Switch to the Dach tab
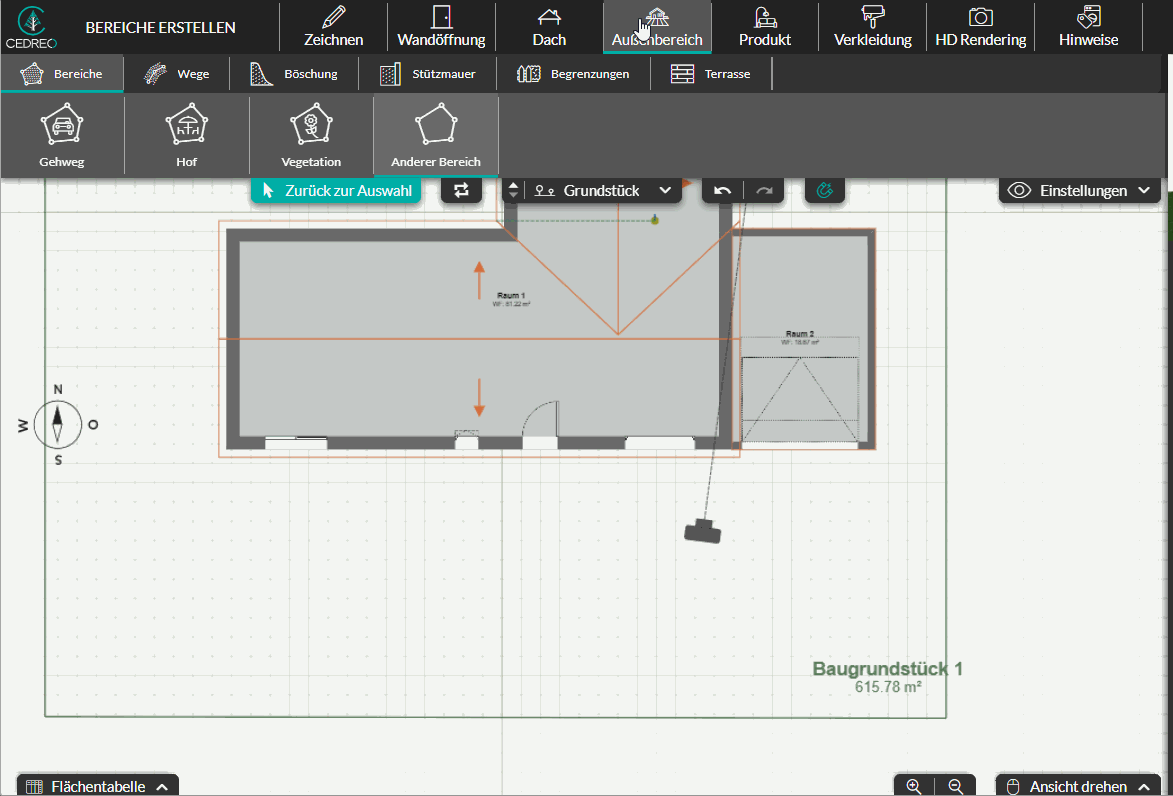The image size is (1173, 796). [549, 28]
